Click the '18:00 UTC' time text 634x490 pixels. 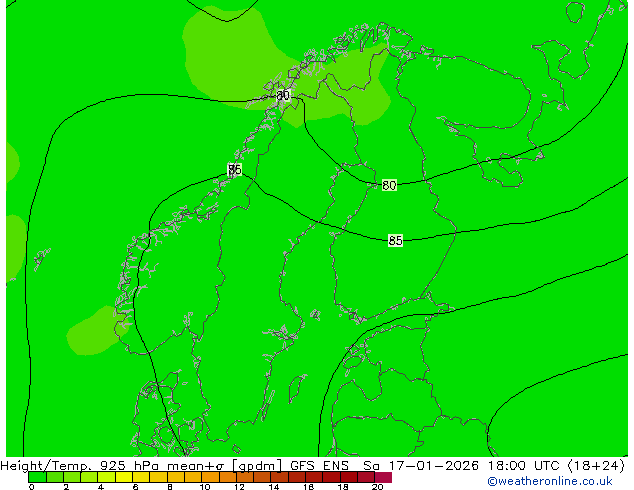pos(524,466)
